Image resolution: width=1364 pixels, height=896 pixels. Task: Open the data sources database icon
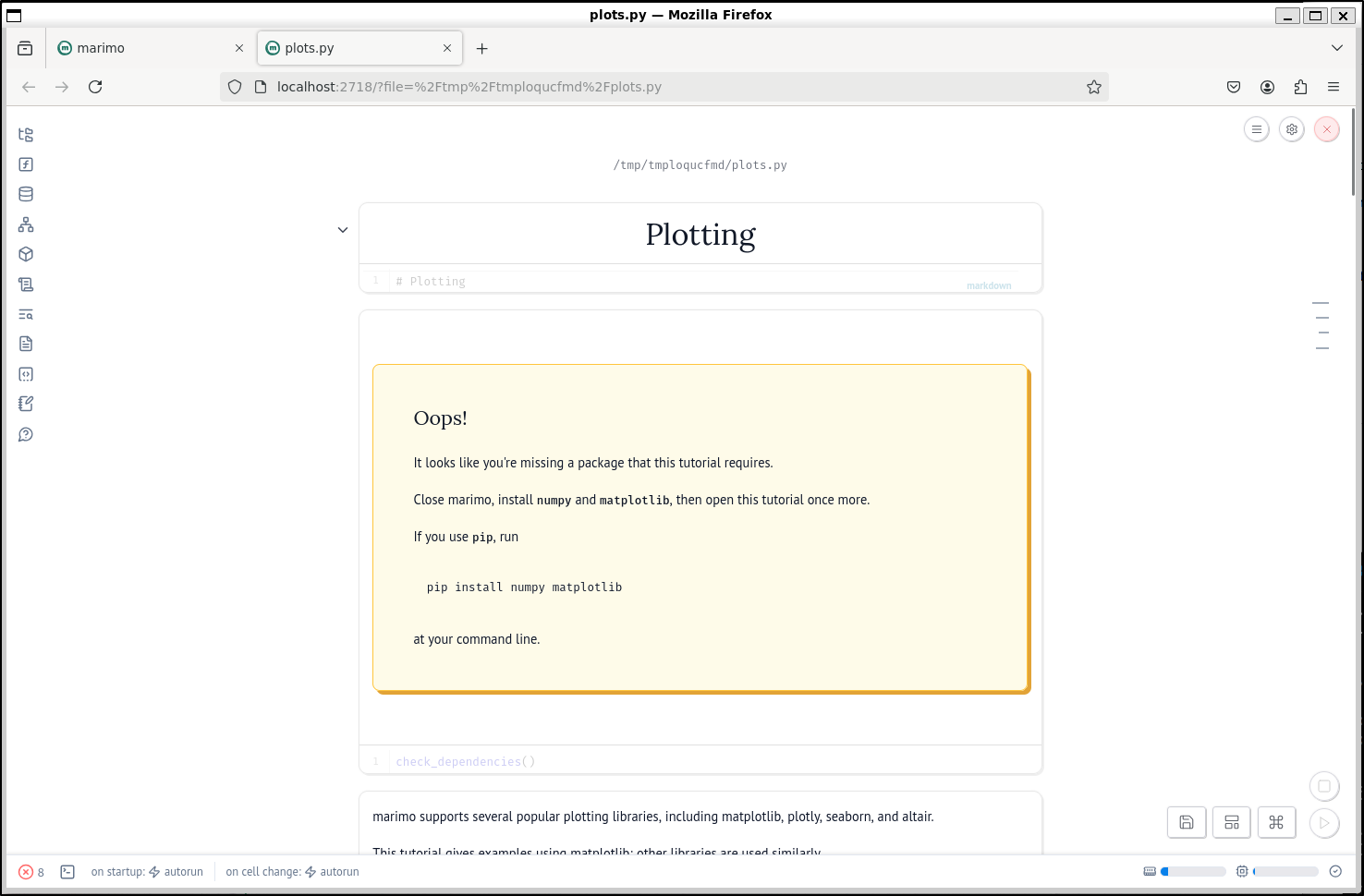click(x=26, y=194)
